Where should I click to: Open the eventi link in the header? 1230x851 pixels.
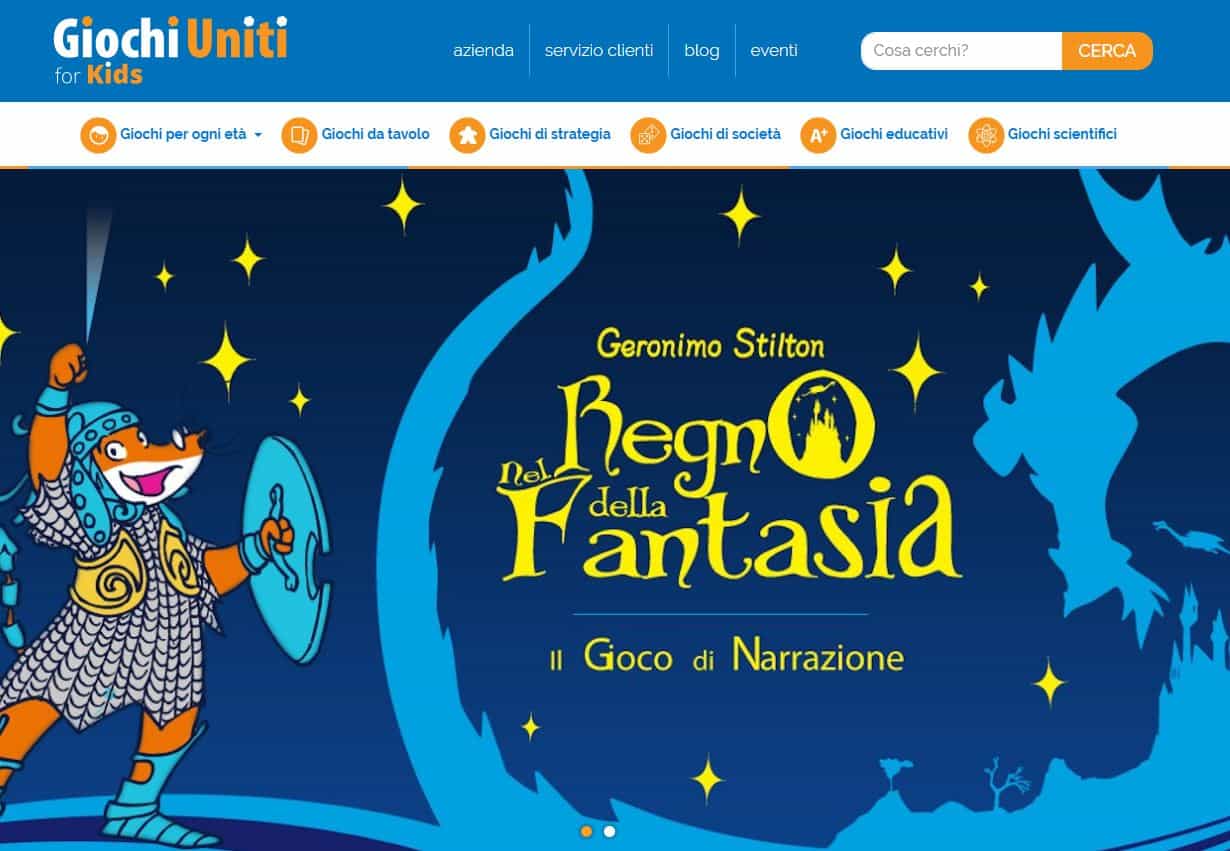coord(774,50)
